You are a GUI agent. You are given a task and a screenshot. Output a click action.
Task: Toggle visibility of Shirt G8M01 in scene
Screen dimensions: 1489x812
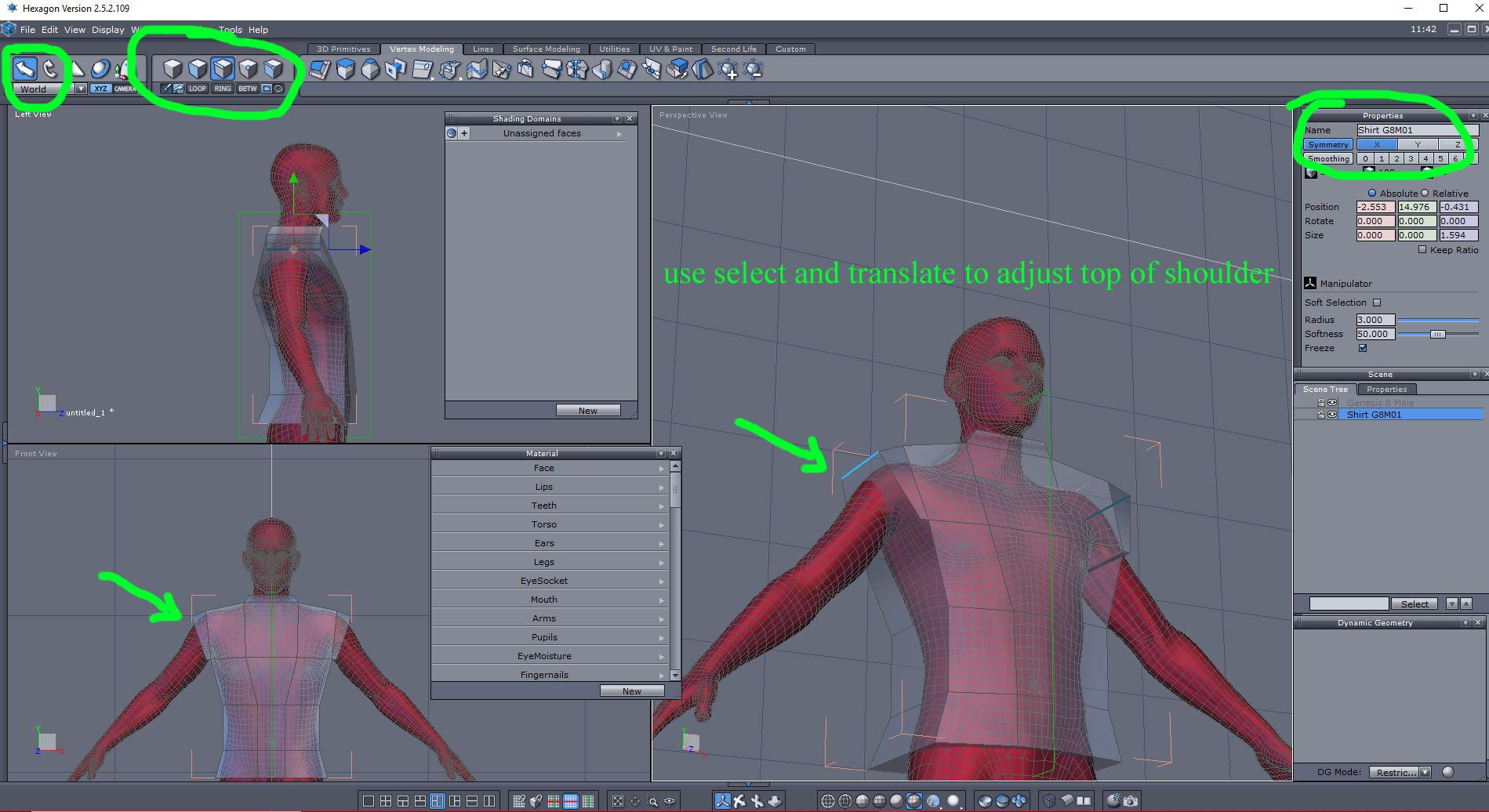pos(1331,415)
